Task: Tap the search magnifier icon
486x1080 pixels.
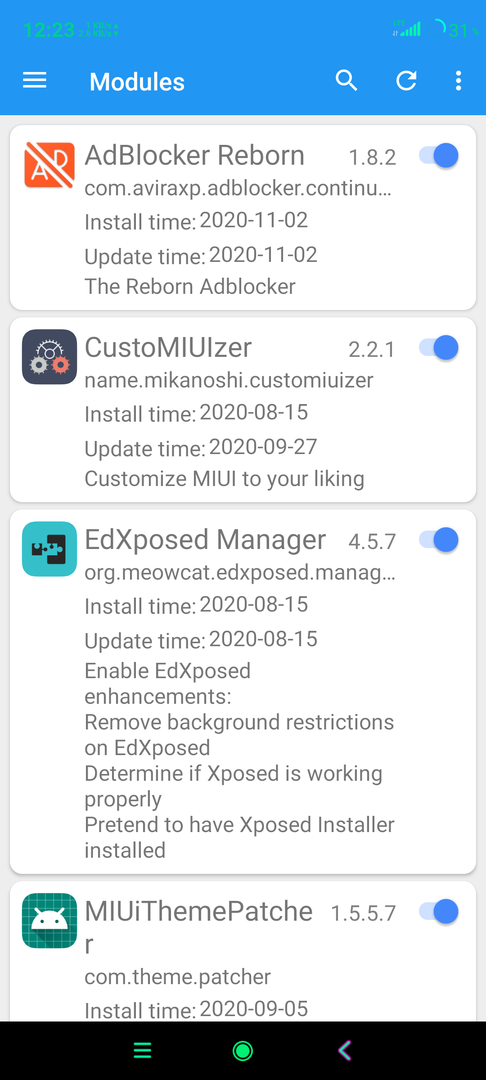Action: click(x=346, y=81)
